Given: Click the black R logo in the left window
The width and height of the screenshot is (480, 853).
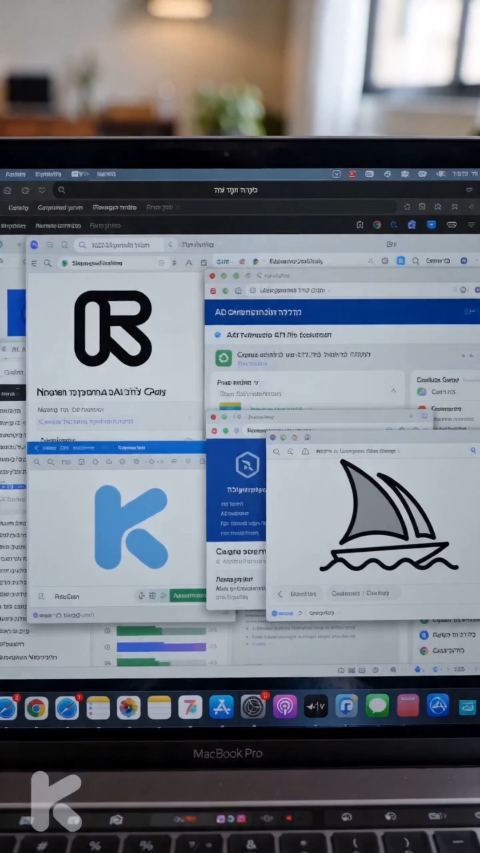Looking at the screenshot, I should [113, 328].
